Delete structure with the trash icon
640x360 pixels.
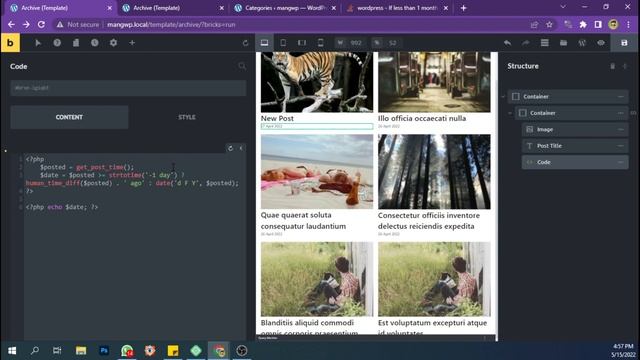(612, 66)
